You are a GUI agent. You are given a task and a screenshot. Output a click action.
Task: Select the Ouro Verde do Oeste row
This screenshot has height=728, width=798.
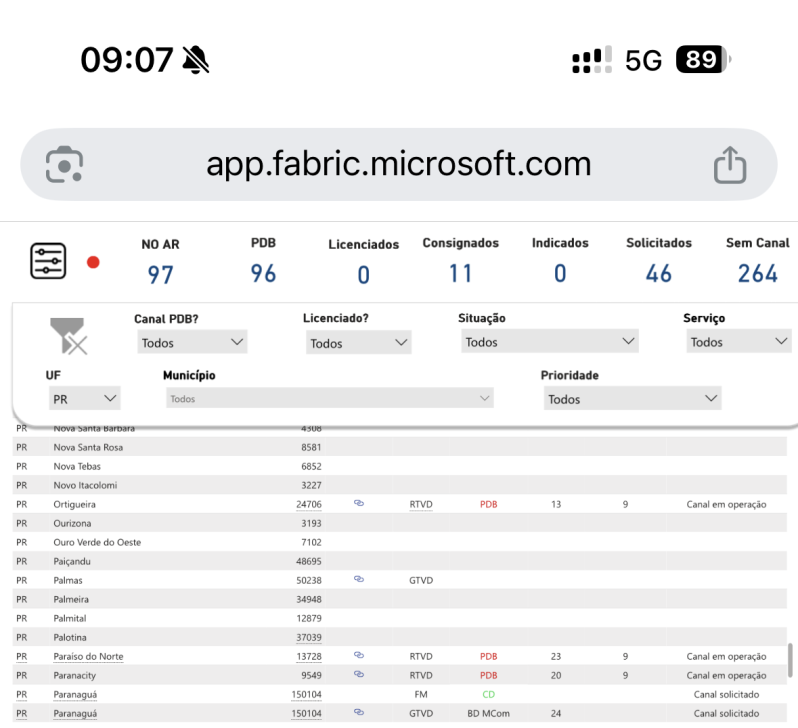(400, 542)
